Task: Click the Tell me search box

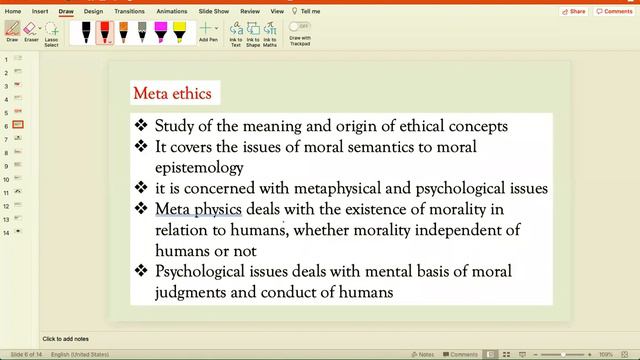Action: (306, 11)
